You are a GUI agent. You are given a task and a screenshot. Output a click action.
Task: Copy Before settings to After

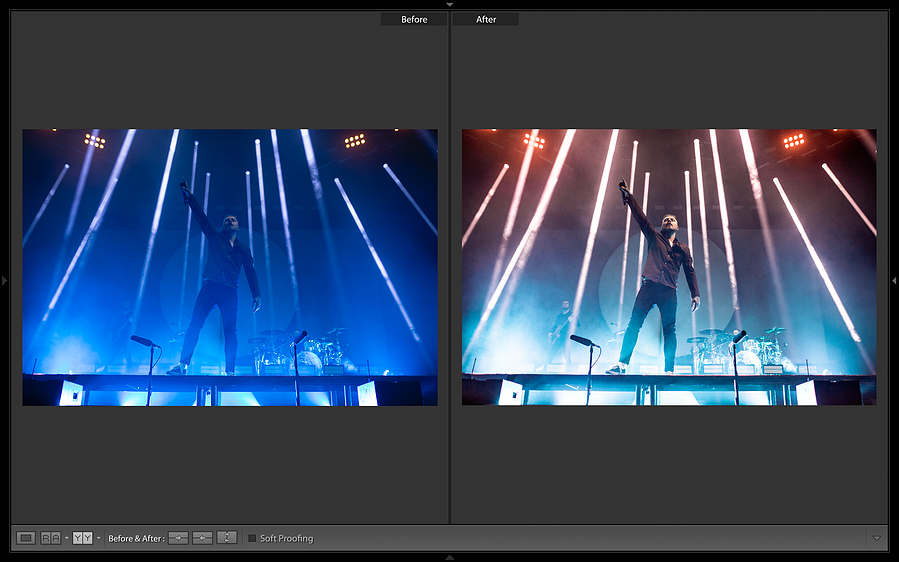click(178, 538)
